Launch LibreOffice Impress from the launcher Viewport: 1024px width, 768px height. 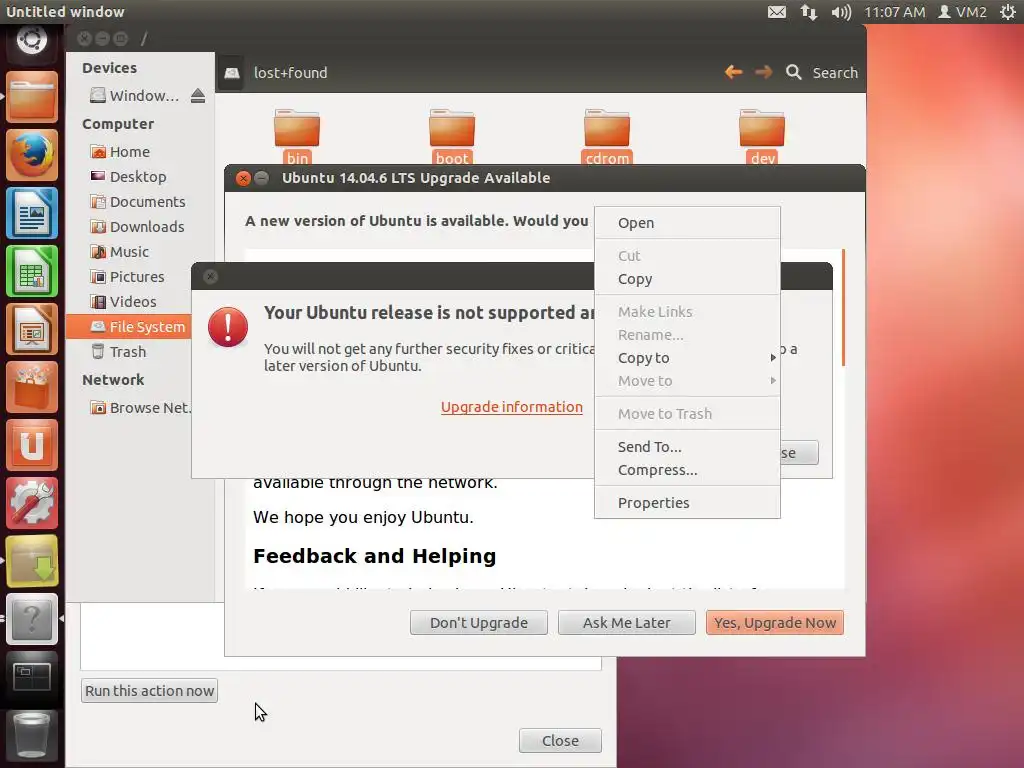point(32,329)
